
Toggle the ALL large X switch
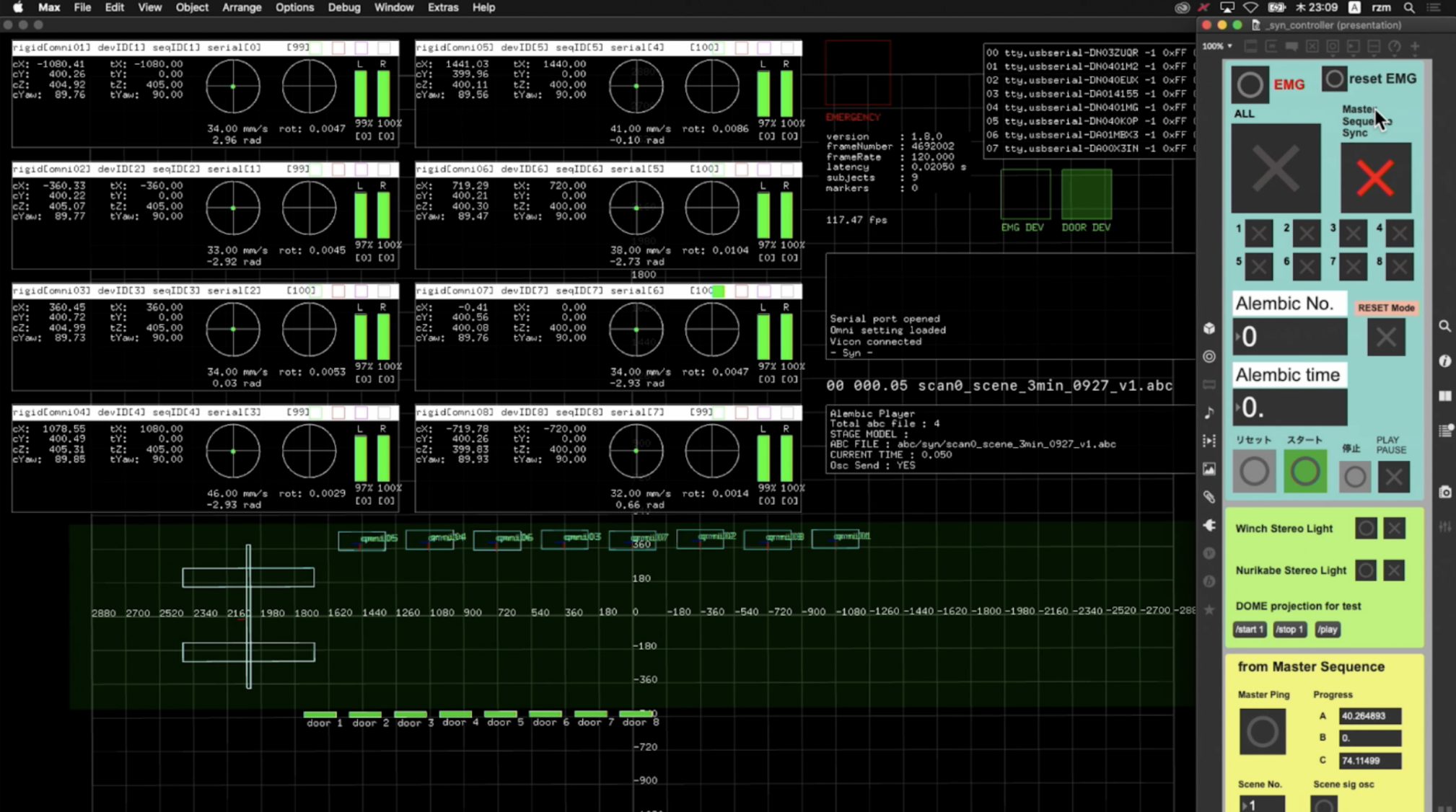(x=1276, y=169)
